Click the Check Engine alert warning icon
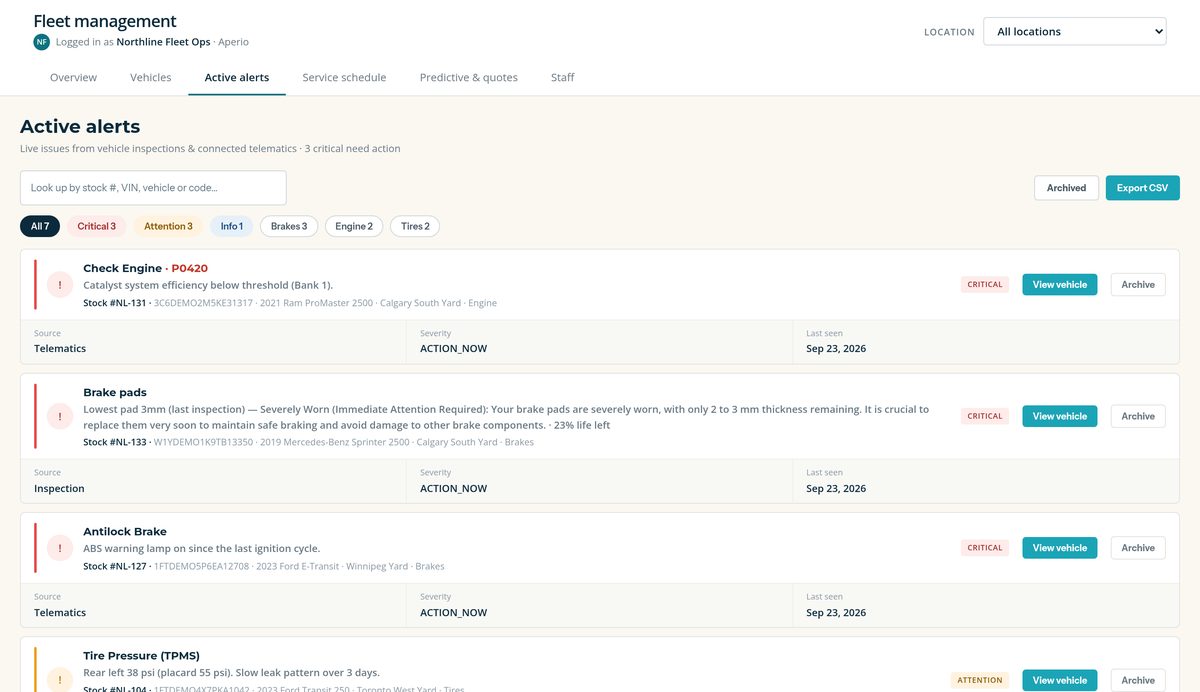1200x692 pixels. click(60, 285)
